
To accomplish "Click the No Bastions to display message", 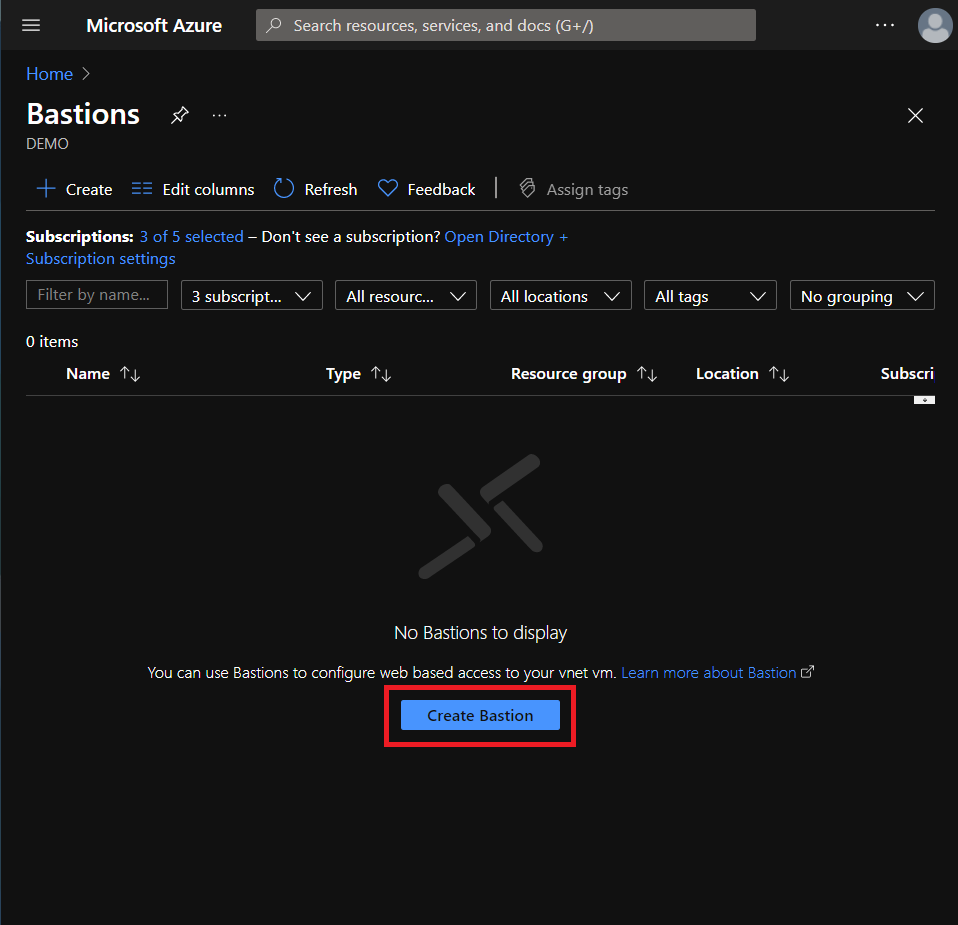I will (x=480, y=633).
